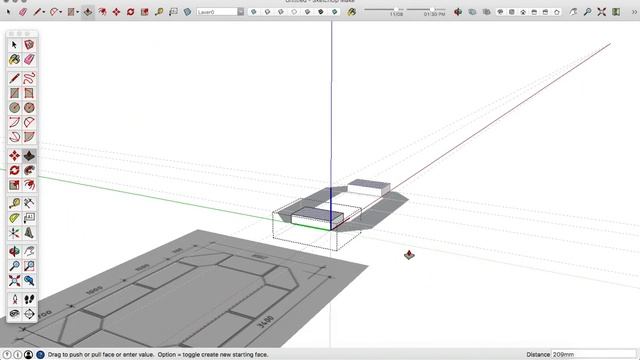Switch to Shaded face style

308,12
